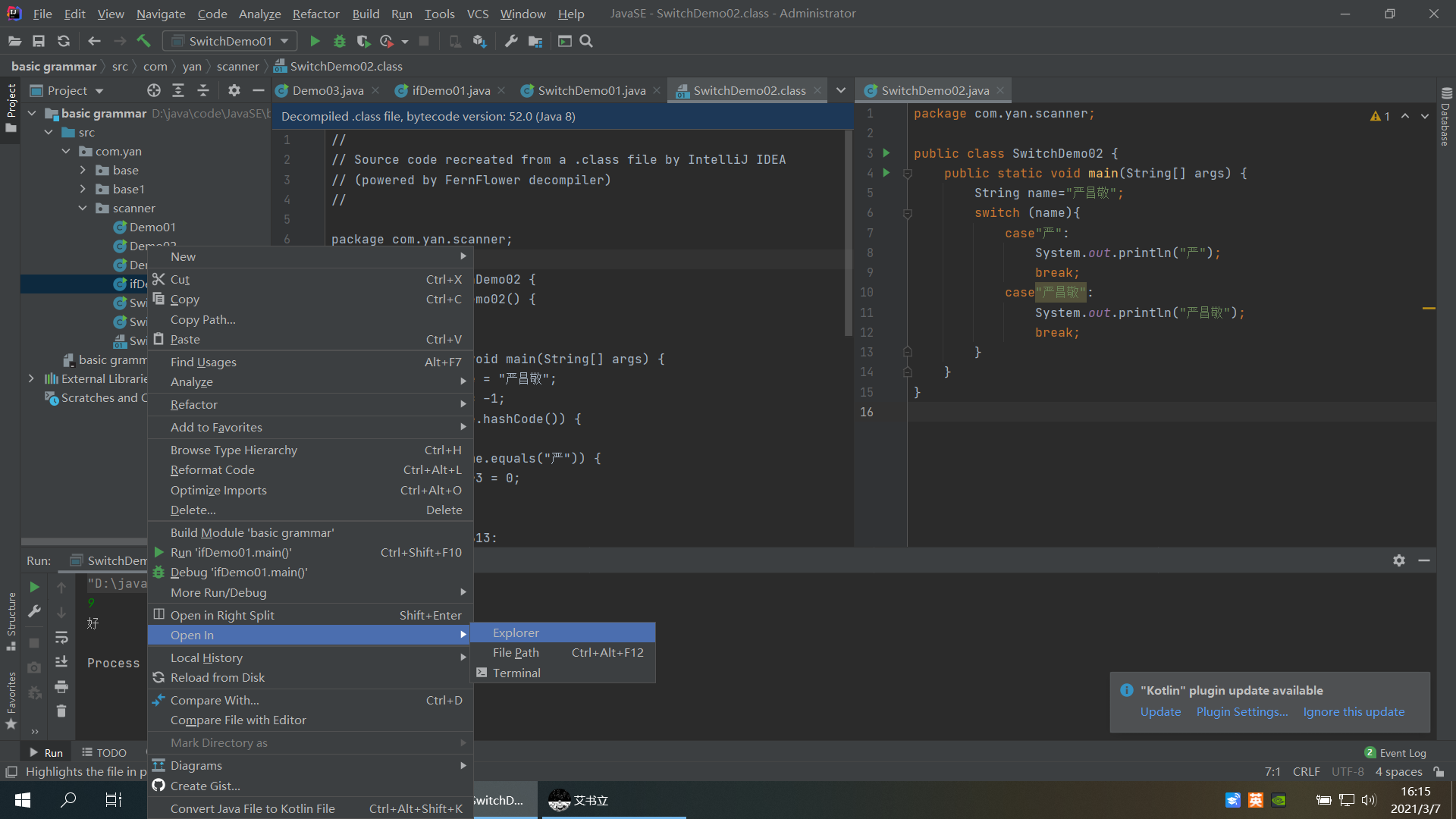Collapse the scanner folder in tree
The image size is (1456, 819).
[83, 208]
